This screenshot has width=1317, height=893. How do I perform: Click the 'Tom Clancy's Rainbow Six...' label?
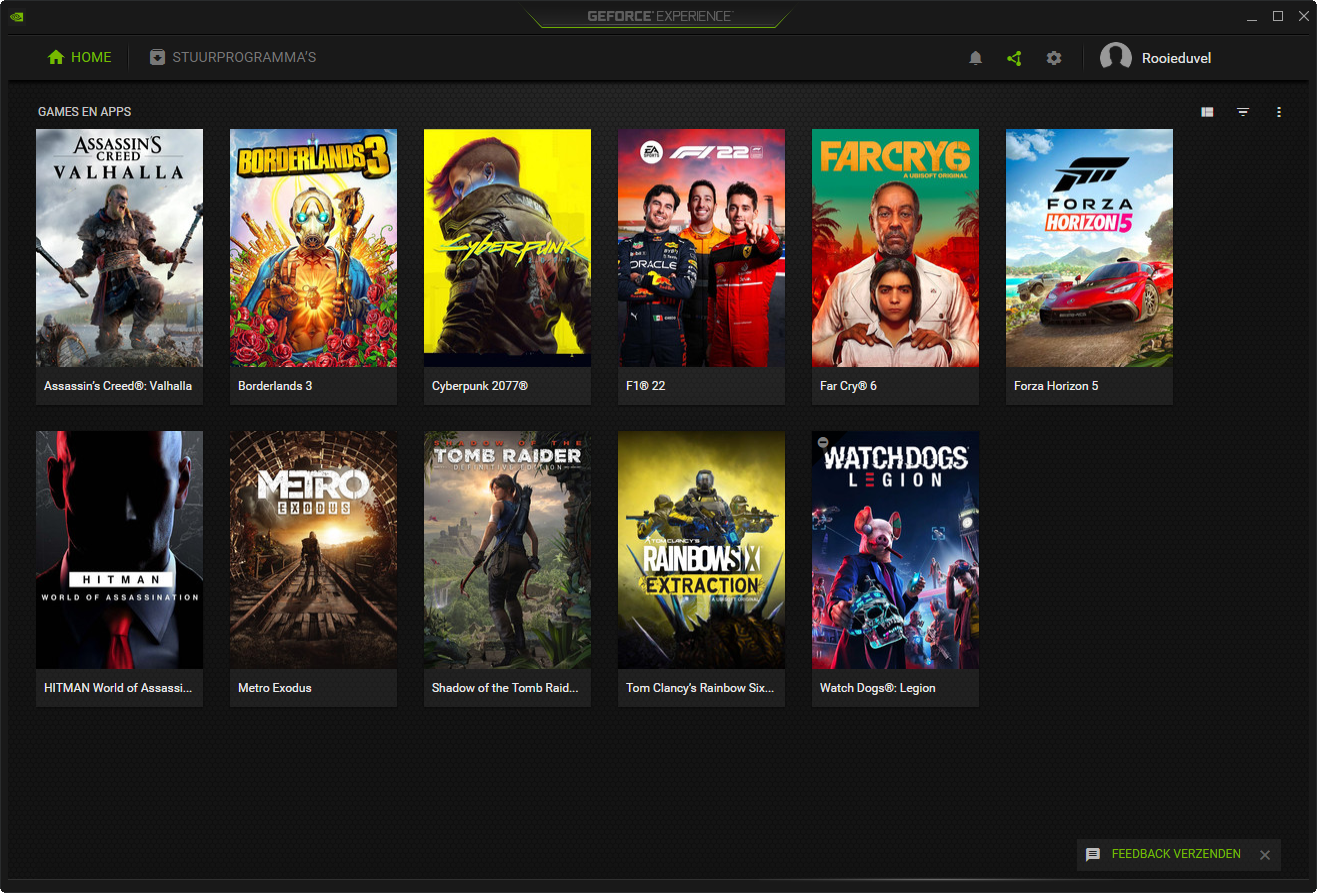(700, 688)
